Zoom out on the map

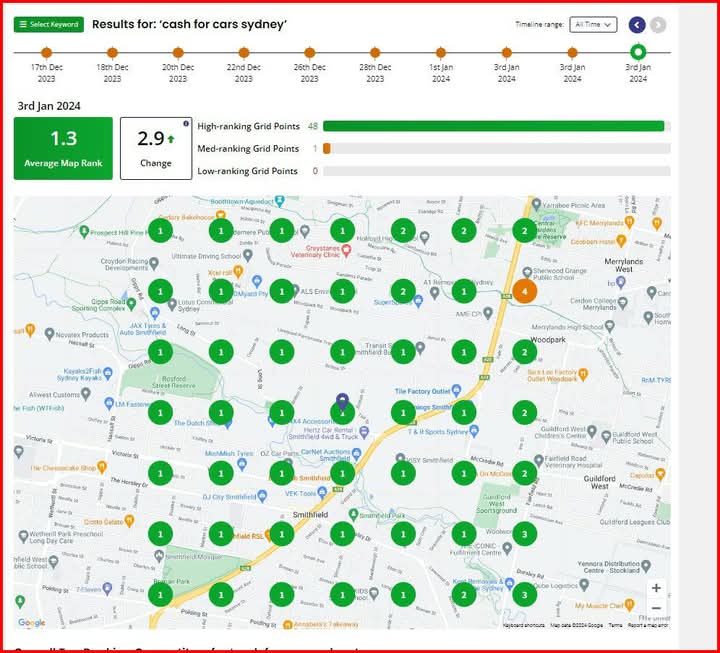coord(655,608)
